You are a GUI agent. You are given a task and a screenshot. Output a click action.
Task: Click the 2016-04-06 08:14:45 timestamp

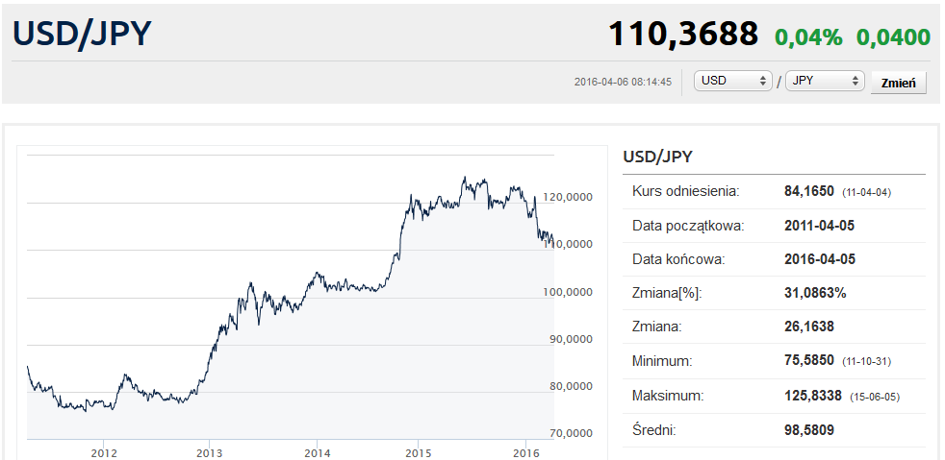pos(623,82)
